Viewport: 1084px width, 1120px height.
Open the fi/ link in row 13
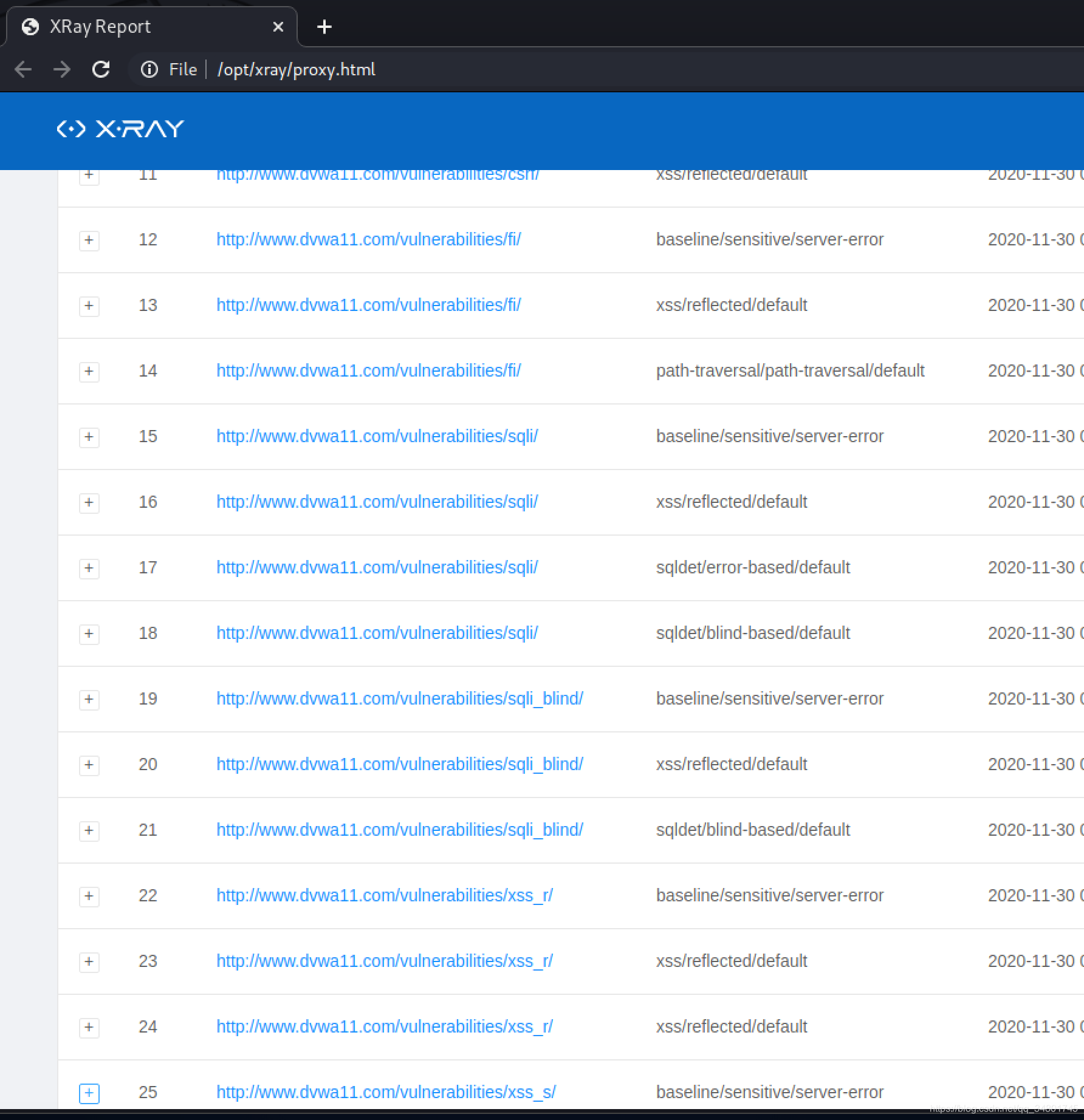[x=368, y=305]
